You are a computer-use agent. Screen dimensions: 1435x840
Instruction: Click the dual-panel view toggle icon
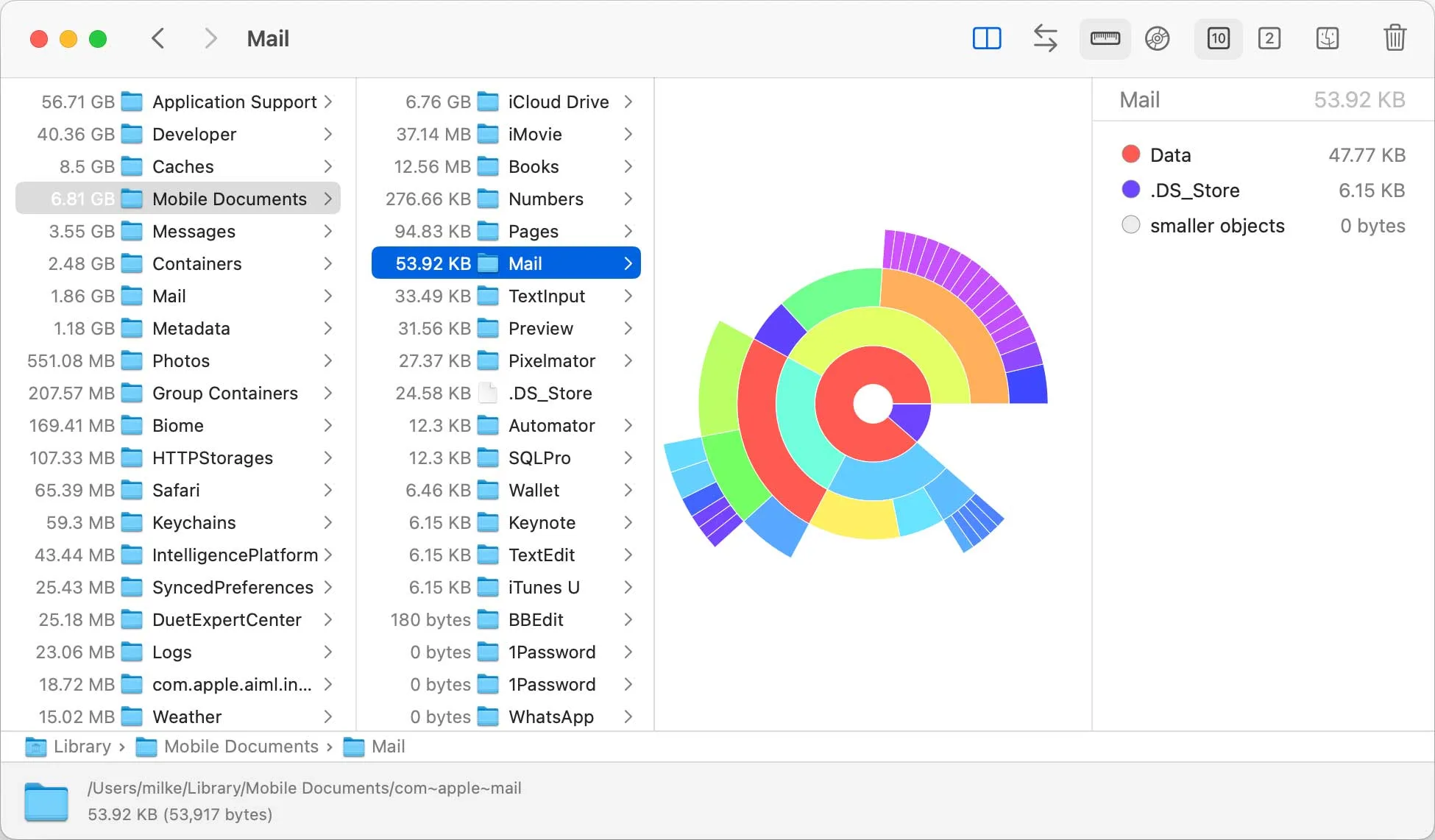[986, 39]
